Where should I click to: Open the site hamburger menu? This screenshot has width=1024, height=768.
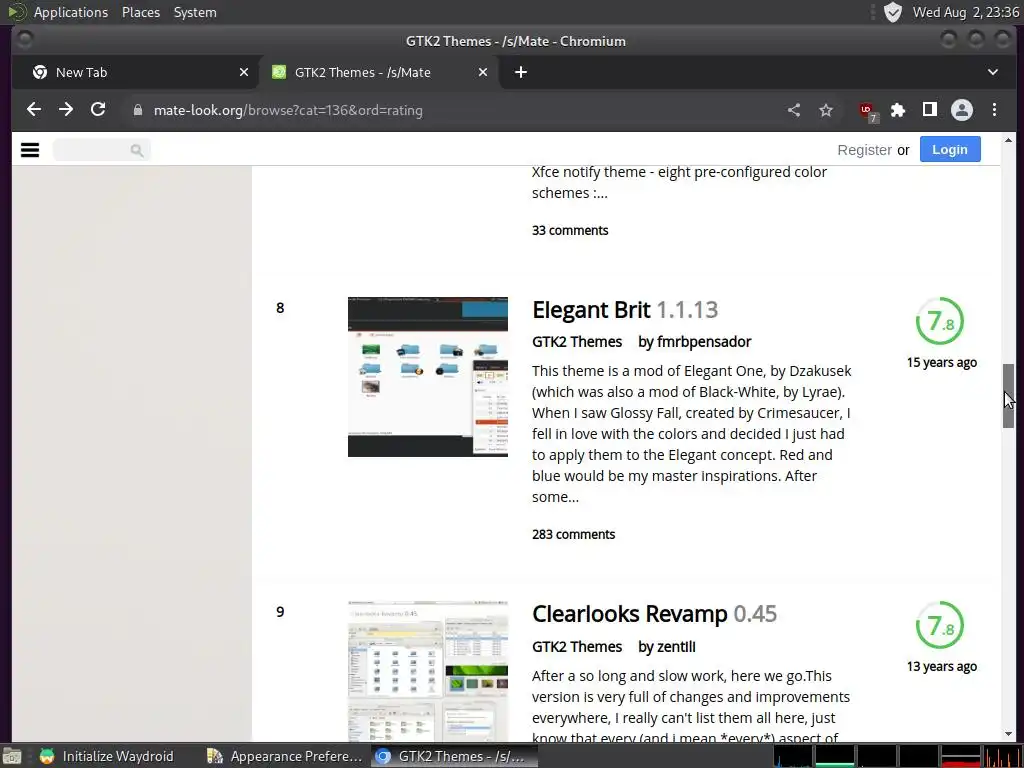(30, 150)
